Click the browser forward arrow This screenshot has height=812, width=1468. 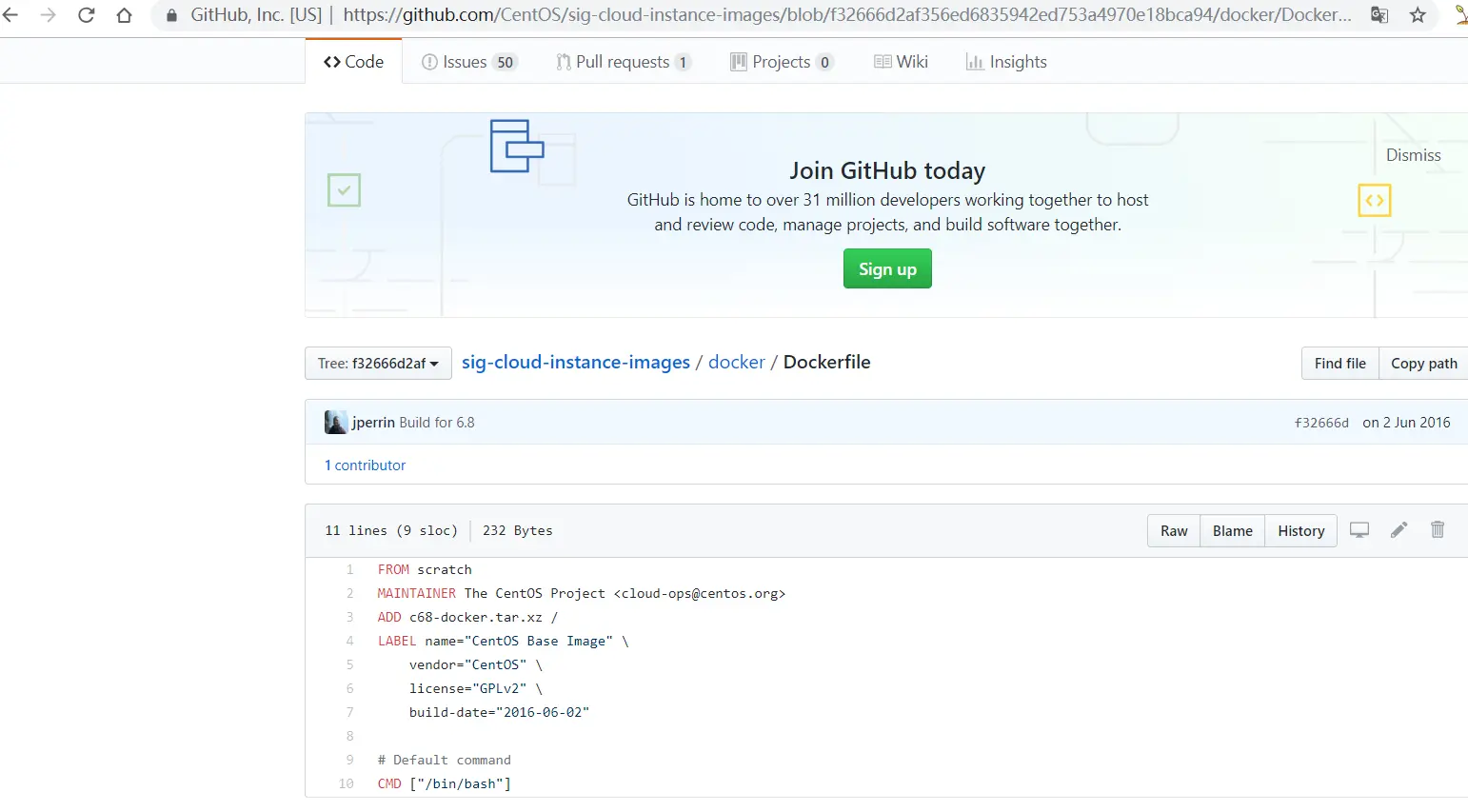(x=48, y=14)
